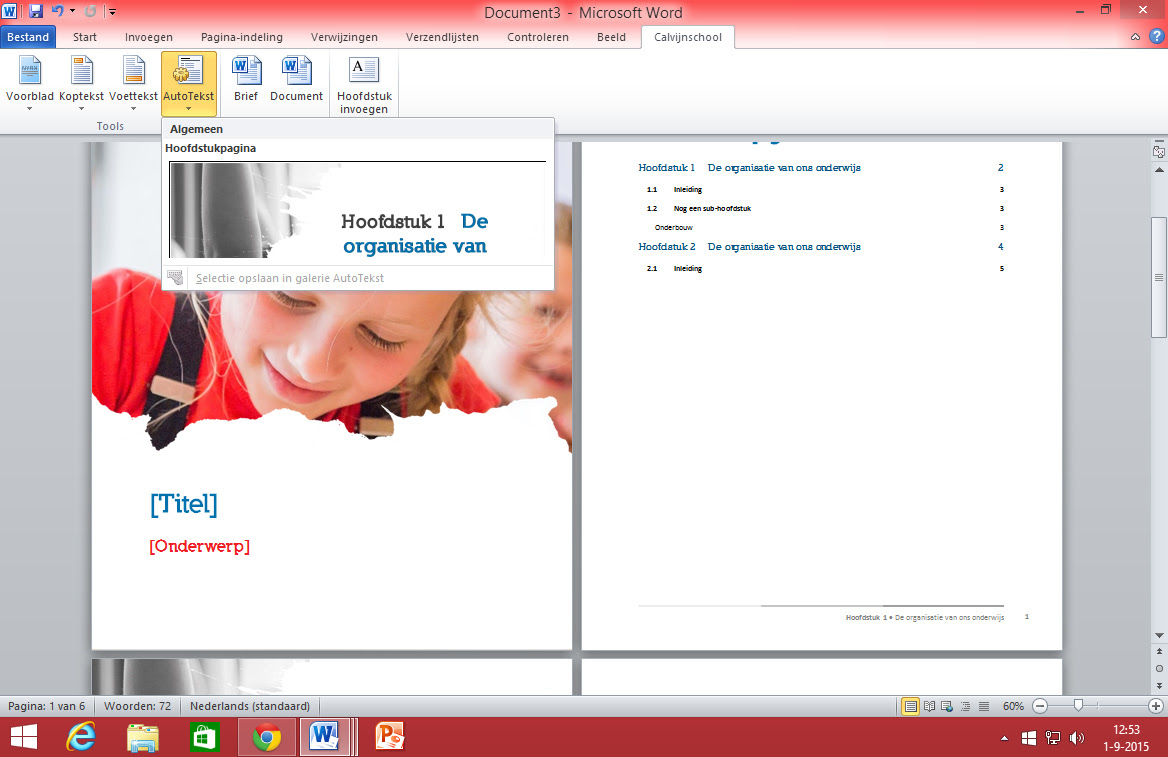Open the Word application icon menu

pos(10,11)
